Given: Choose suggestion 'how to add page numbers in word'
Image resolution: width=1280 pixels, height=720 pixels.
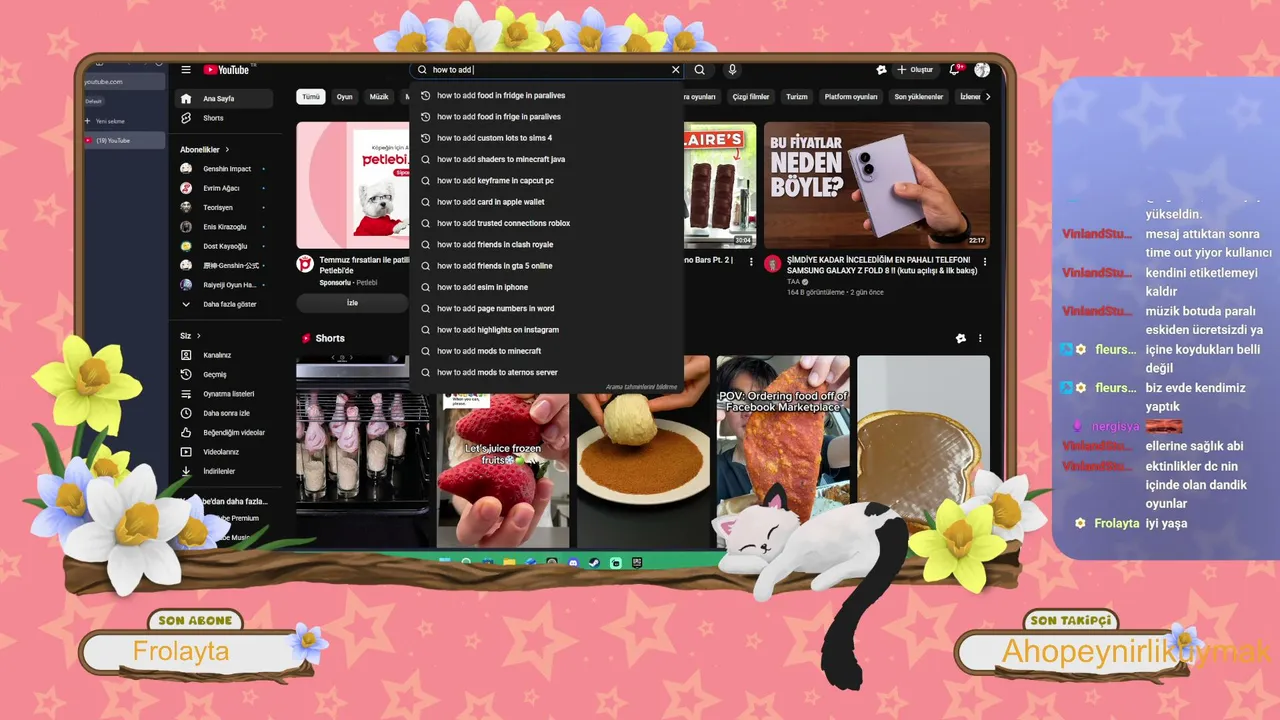Looking at the screenshot, I should (x=546, y=309).
